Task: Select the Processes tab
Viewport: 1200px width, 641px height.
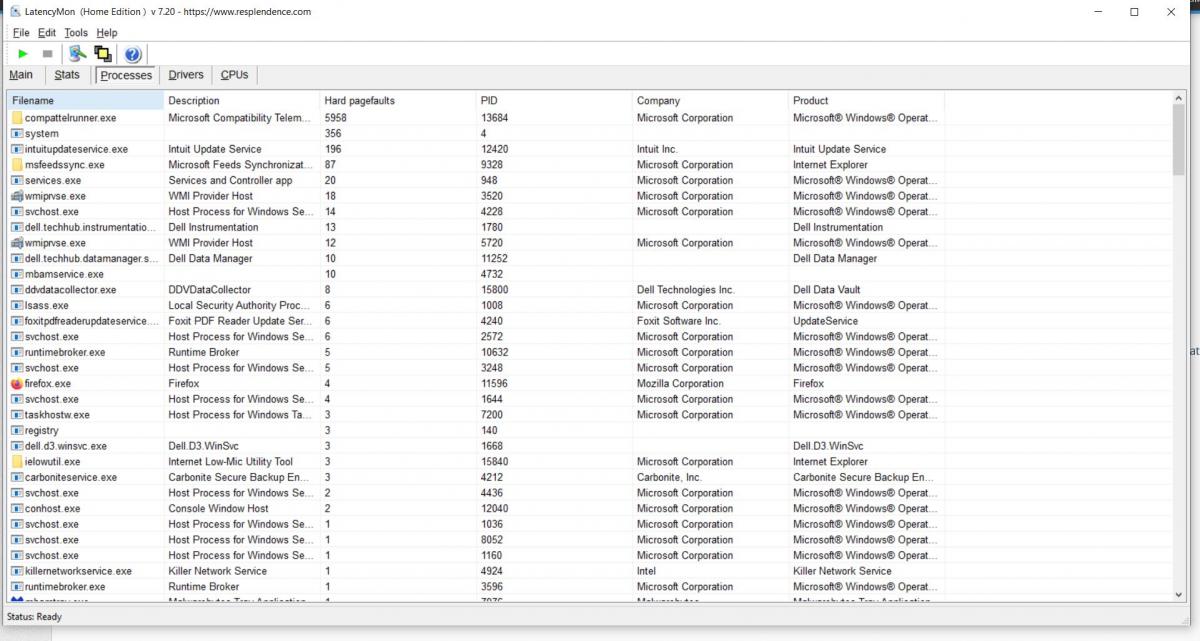Action: [x=127, y=75]
